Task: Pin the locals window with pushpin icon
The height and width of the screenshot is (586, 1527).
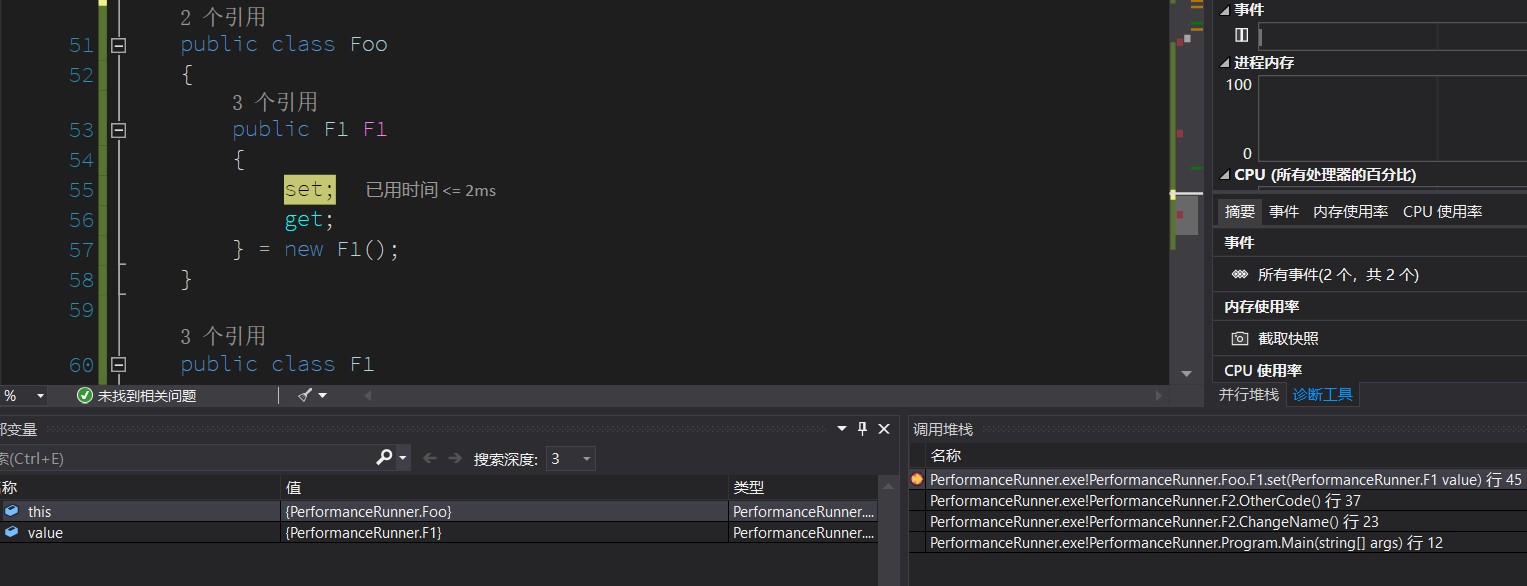Action: (x=863, y=429)
